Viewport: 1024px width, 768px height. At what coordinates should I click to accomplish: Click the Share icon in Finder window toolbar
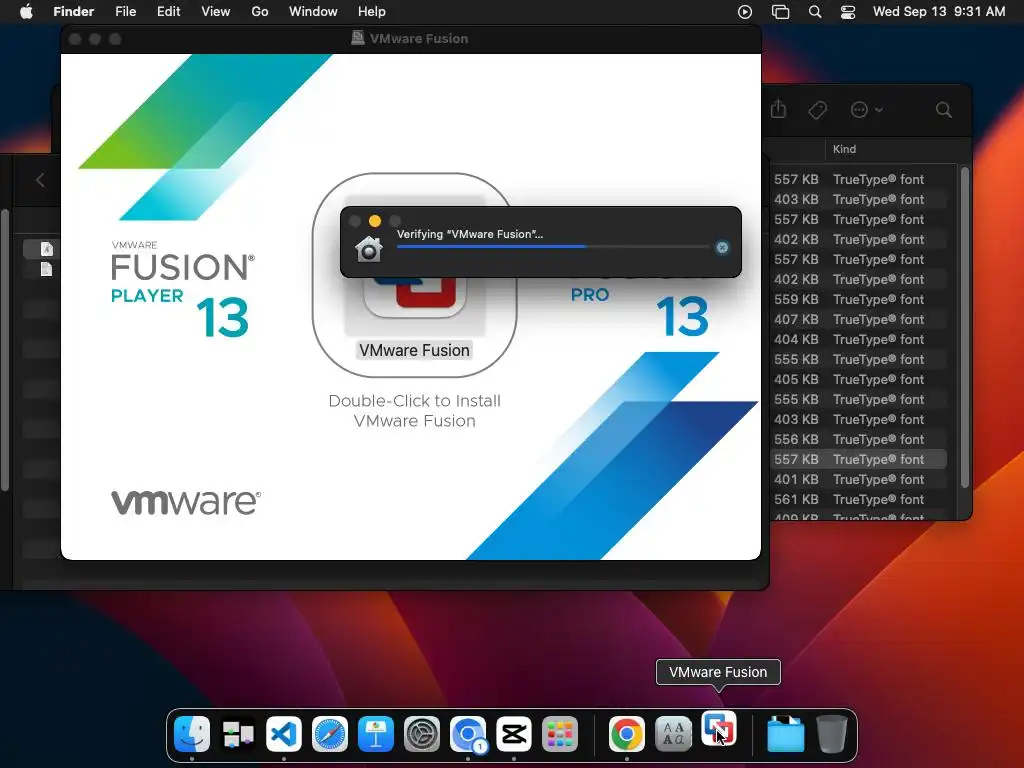click(x=778, y=110)
